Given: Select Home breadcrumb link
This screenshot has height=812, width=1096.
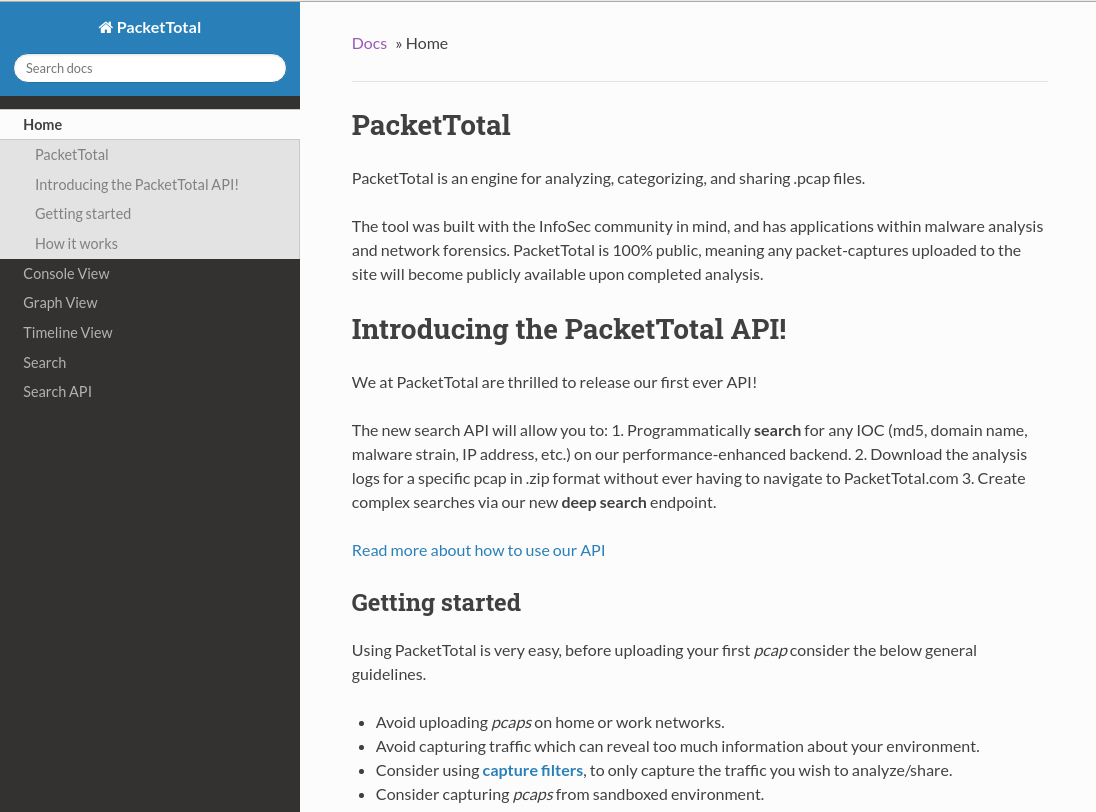Looking at the screenshot, I should 426,42.
